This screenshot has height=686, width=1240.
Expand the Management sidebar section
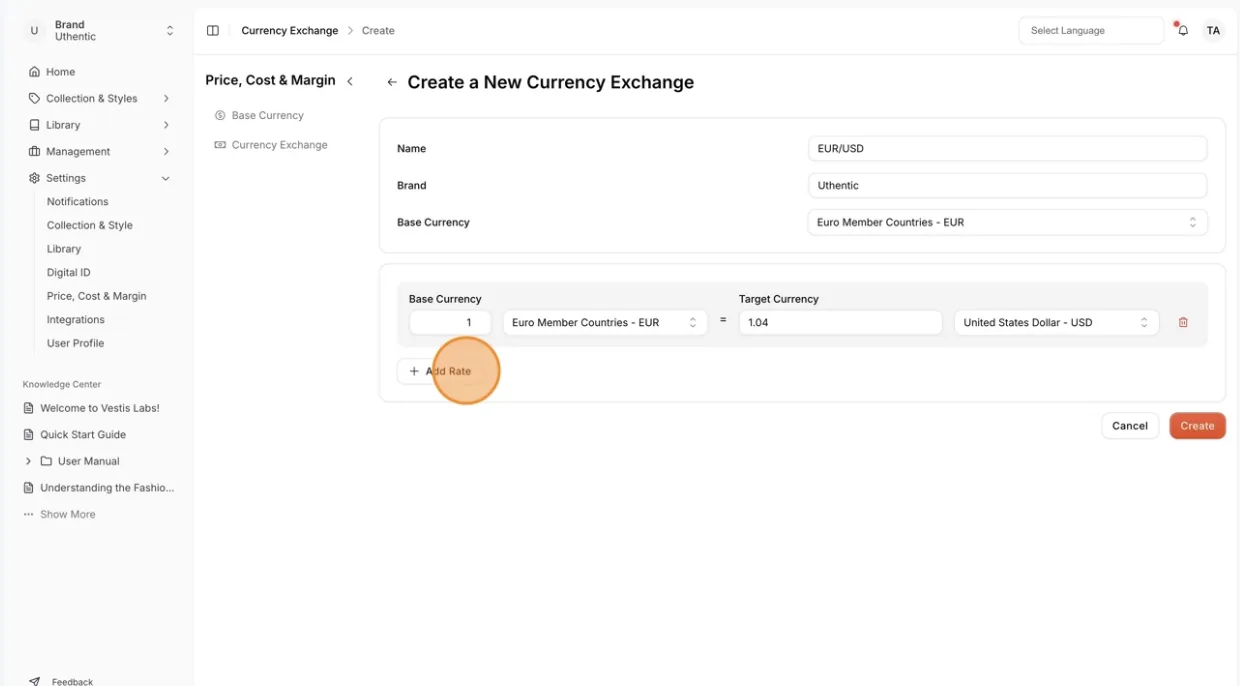166,151
